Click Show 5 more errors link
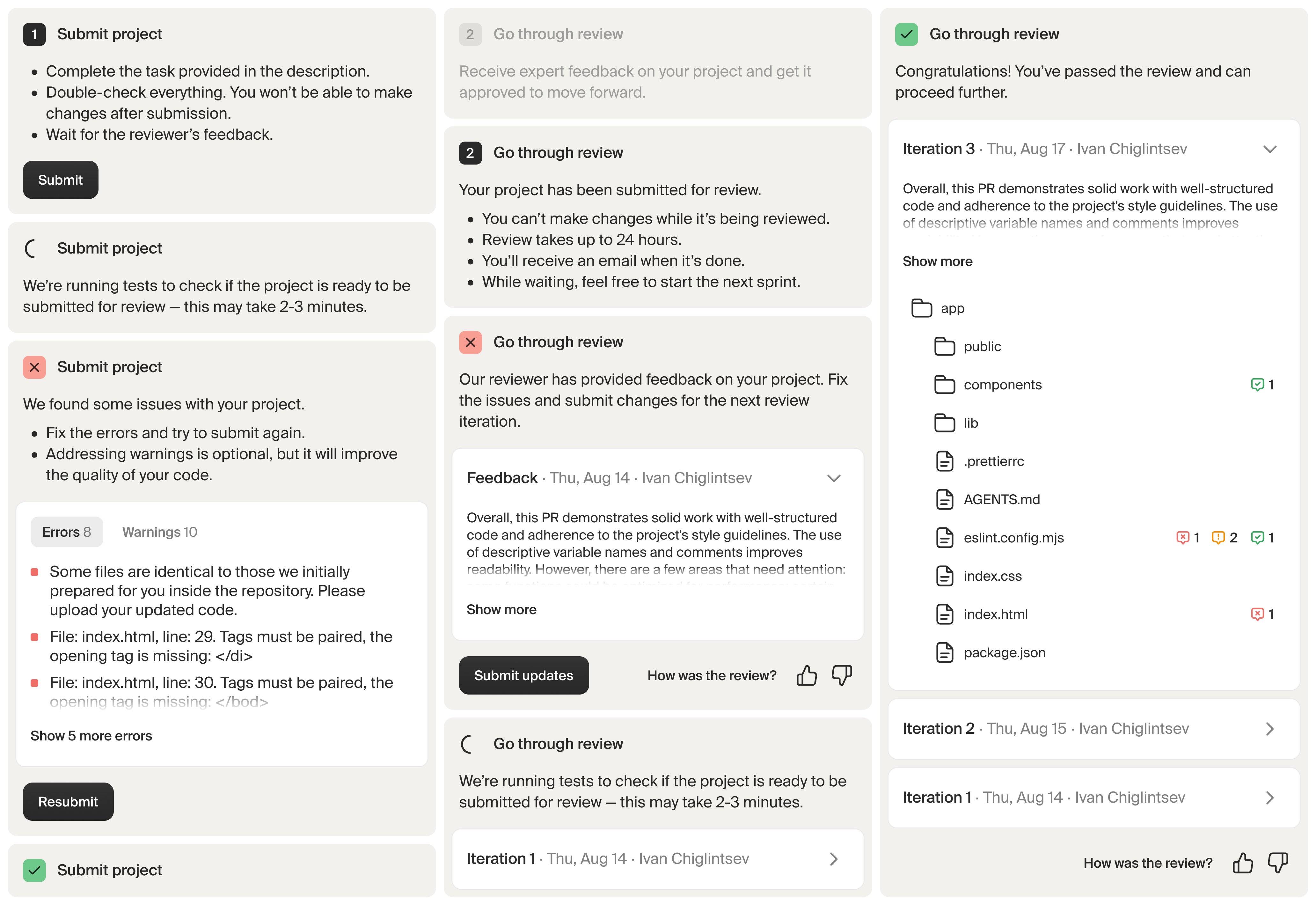The width and height of the screenshot is (1316, 905). (91, 735)
